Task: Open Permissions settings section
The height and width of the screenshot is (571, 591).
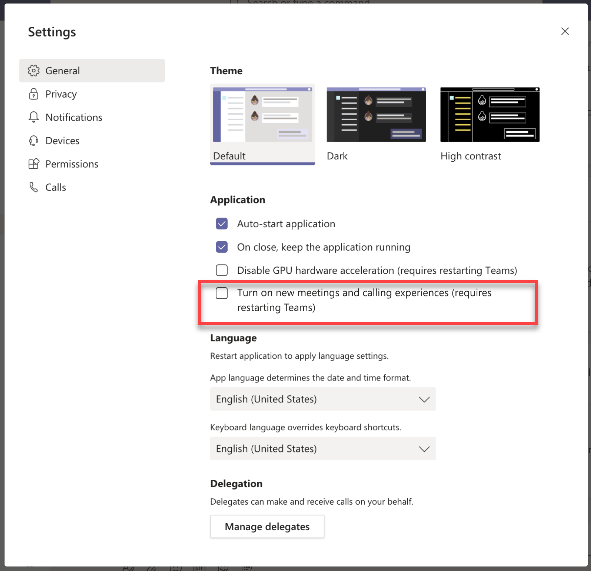Action: [92, 164]
